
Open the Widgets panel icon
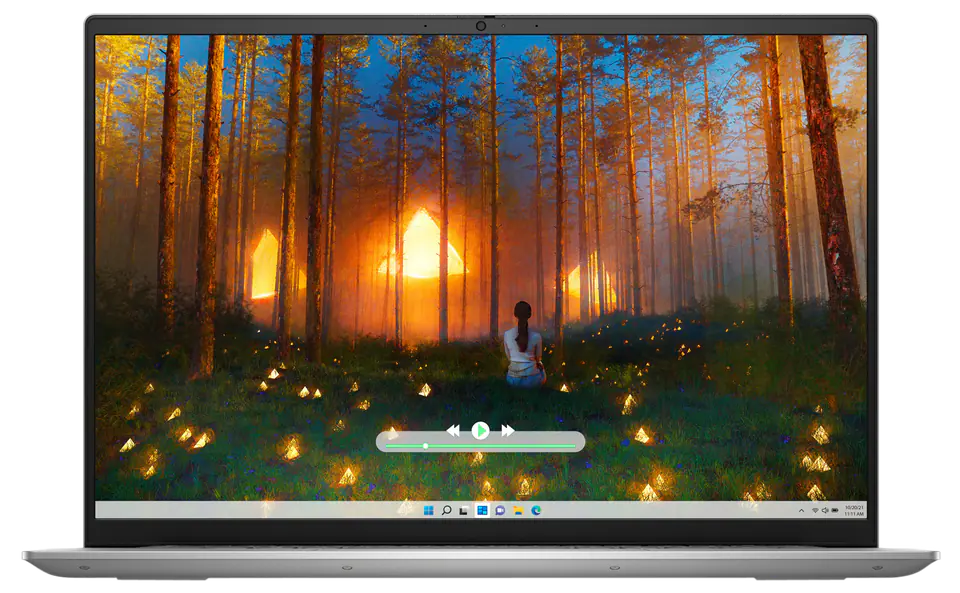[482, 510]
